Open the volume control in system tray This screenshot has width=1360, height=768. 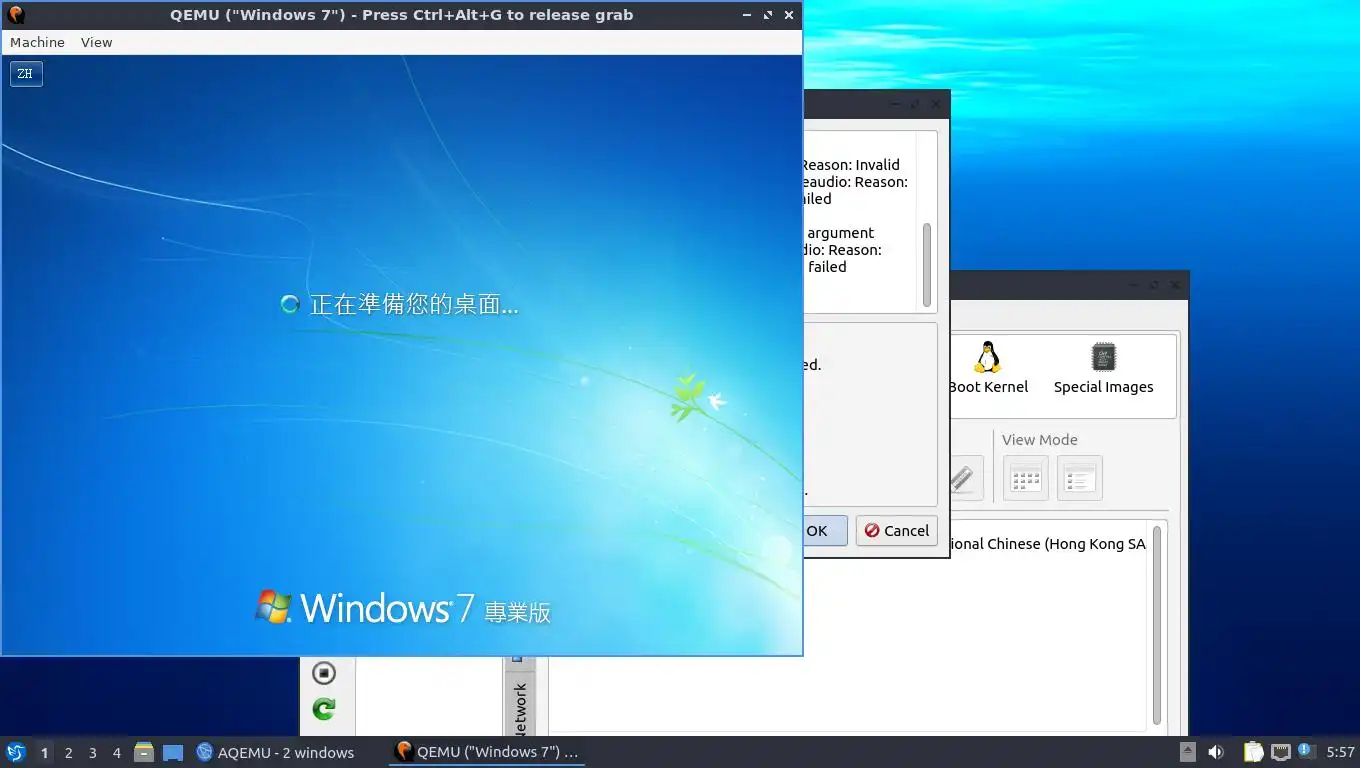[x=1216, y=752]
